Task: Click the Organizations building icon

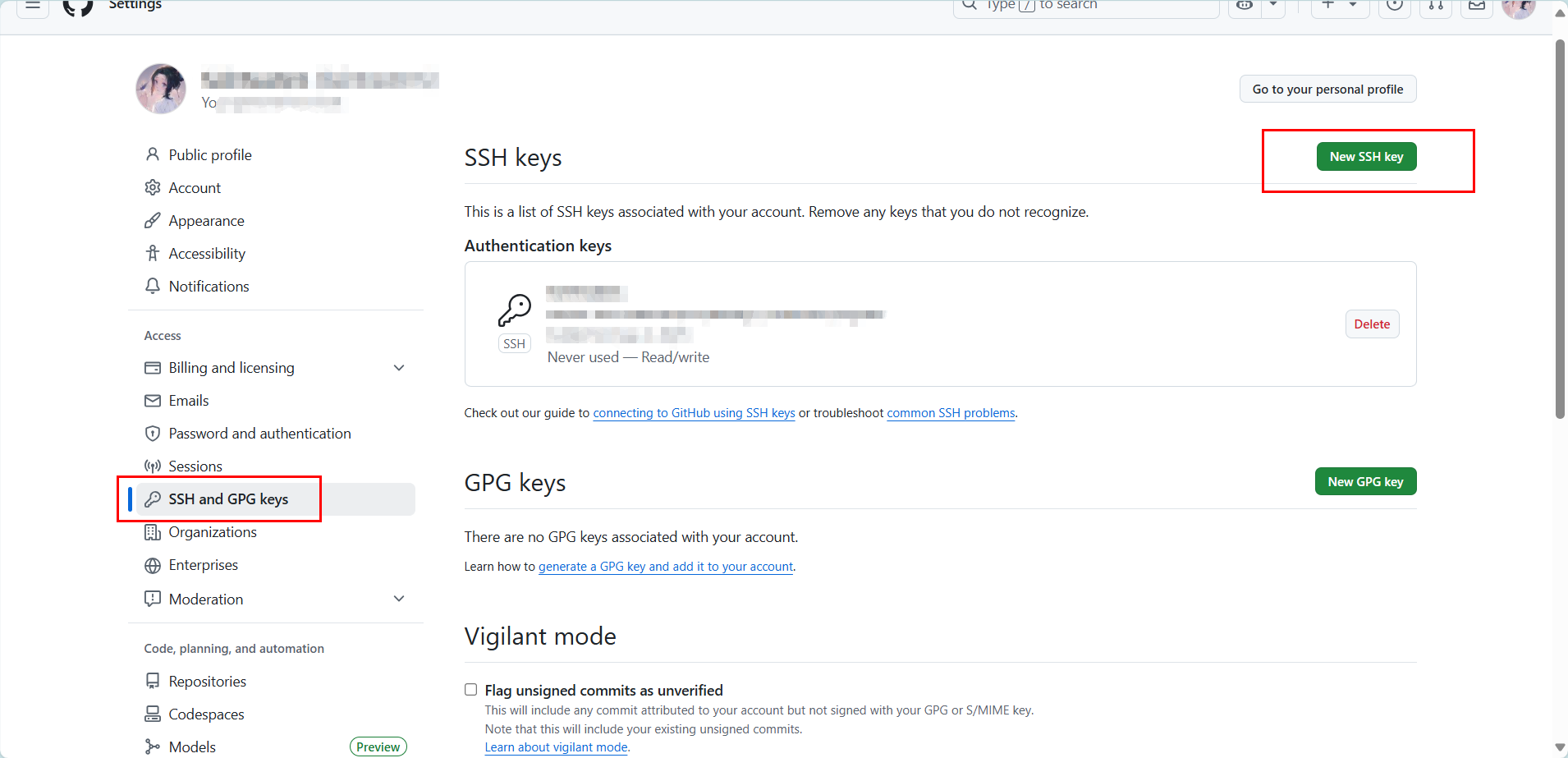Action: click(153, 532)
